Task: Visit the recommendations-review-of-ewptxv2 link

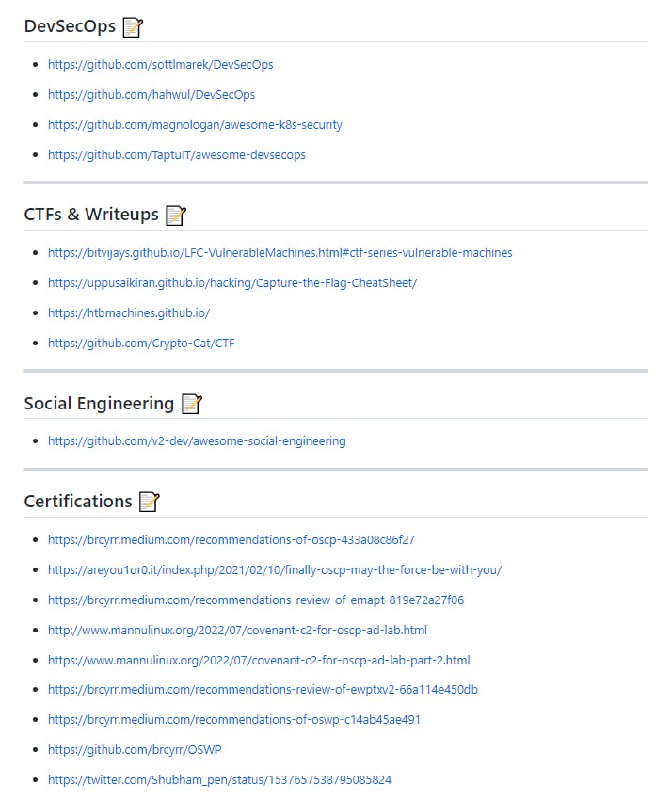Action: point(263,689)
